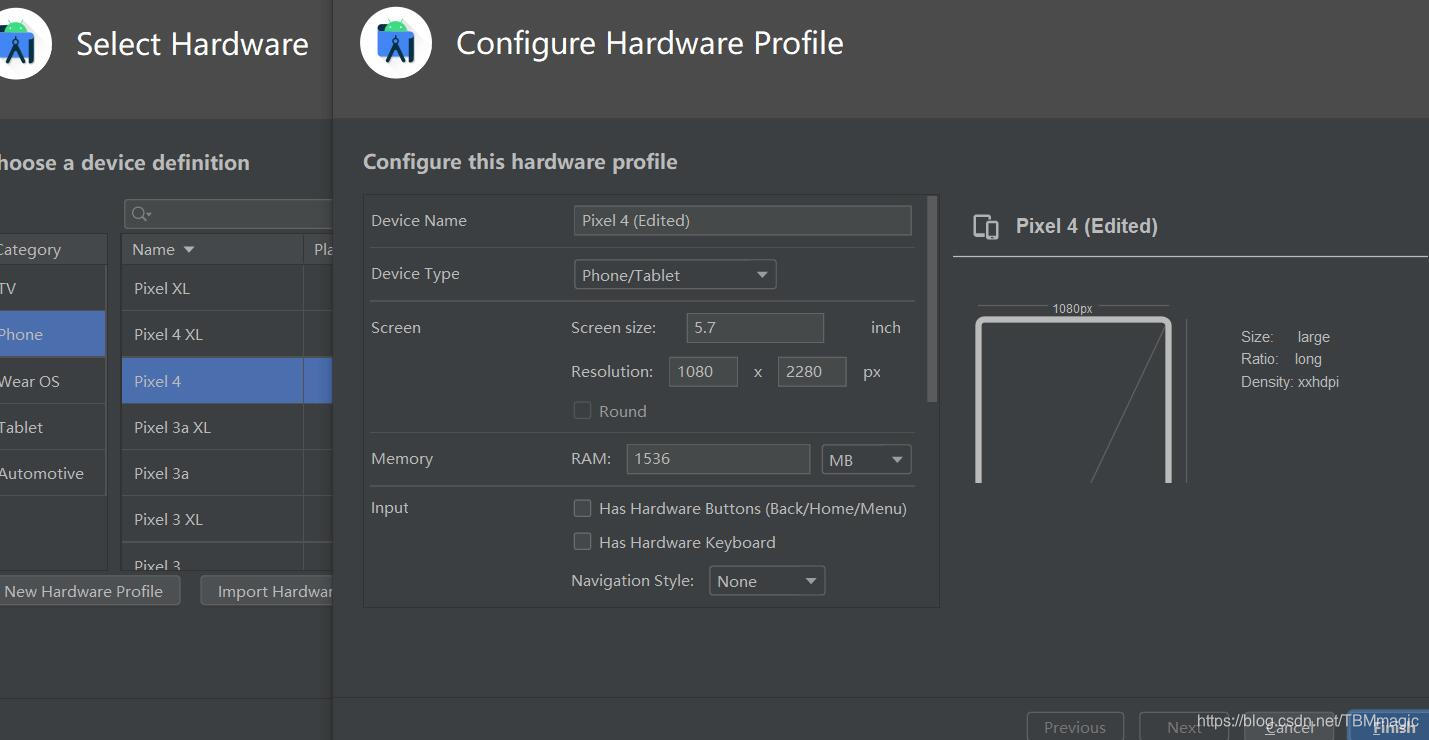Click the device icon next to Pixel 4 (Edited) preview title
1429x740 pixels.
[x=986, y=227]
